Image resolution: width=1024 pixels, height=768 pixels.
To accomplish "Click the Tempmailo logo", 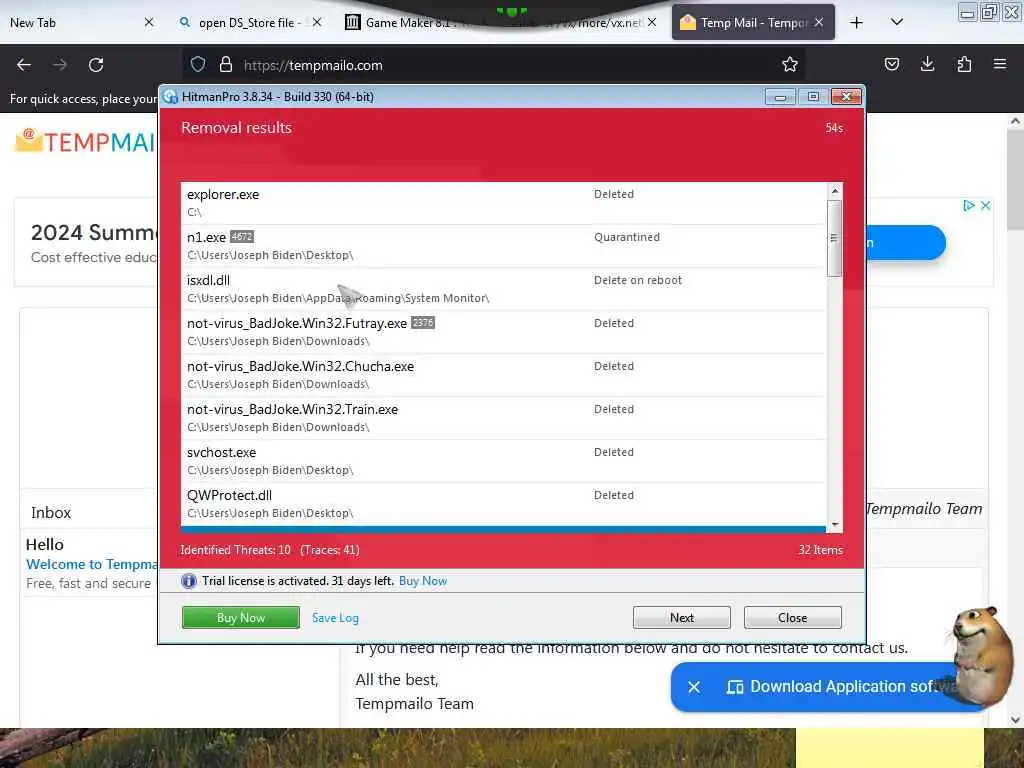I will pyautogui.click(x=85, y=142).
